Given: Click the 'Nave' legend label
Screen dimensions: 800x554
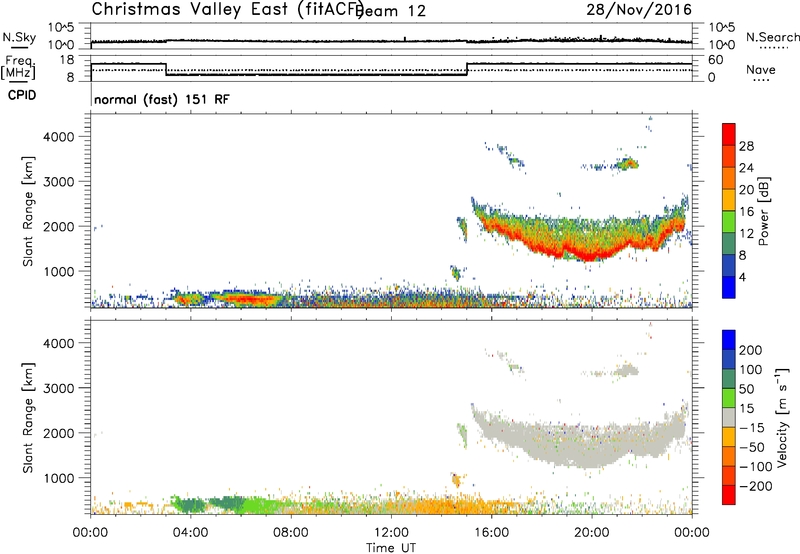Looking at the screenshot, I should 760,69.
